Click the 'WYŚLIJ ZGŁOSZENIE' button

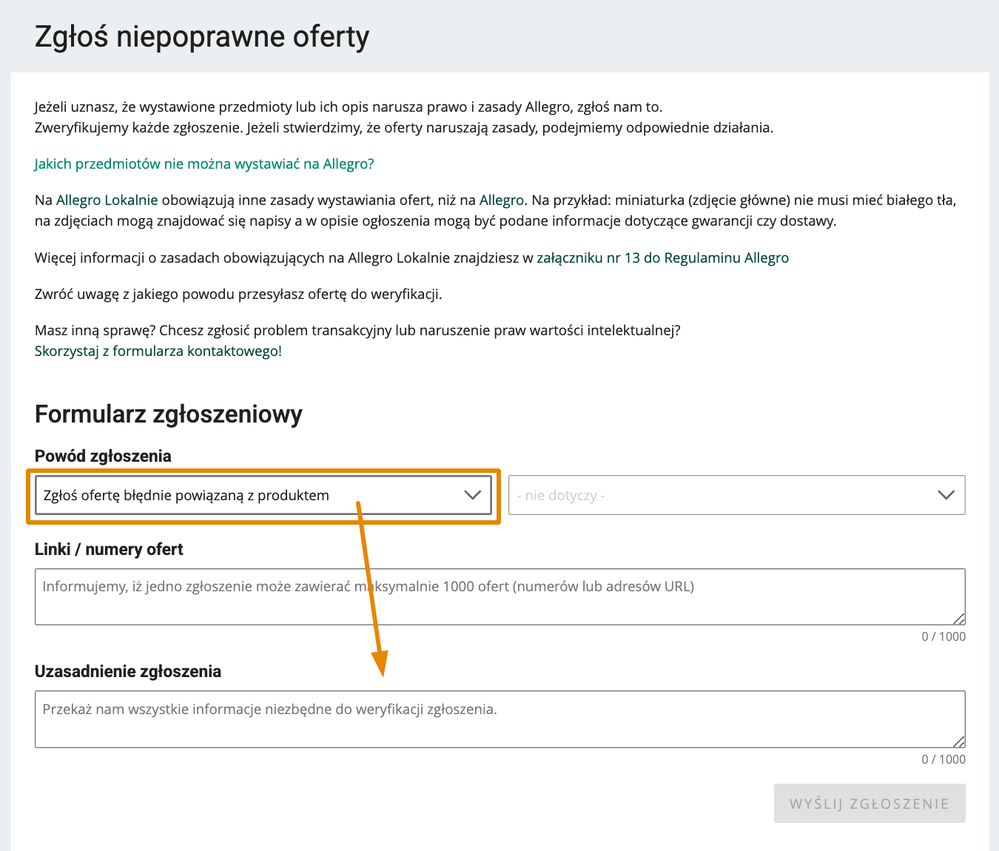point(870,803)
